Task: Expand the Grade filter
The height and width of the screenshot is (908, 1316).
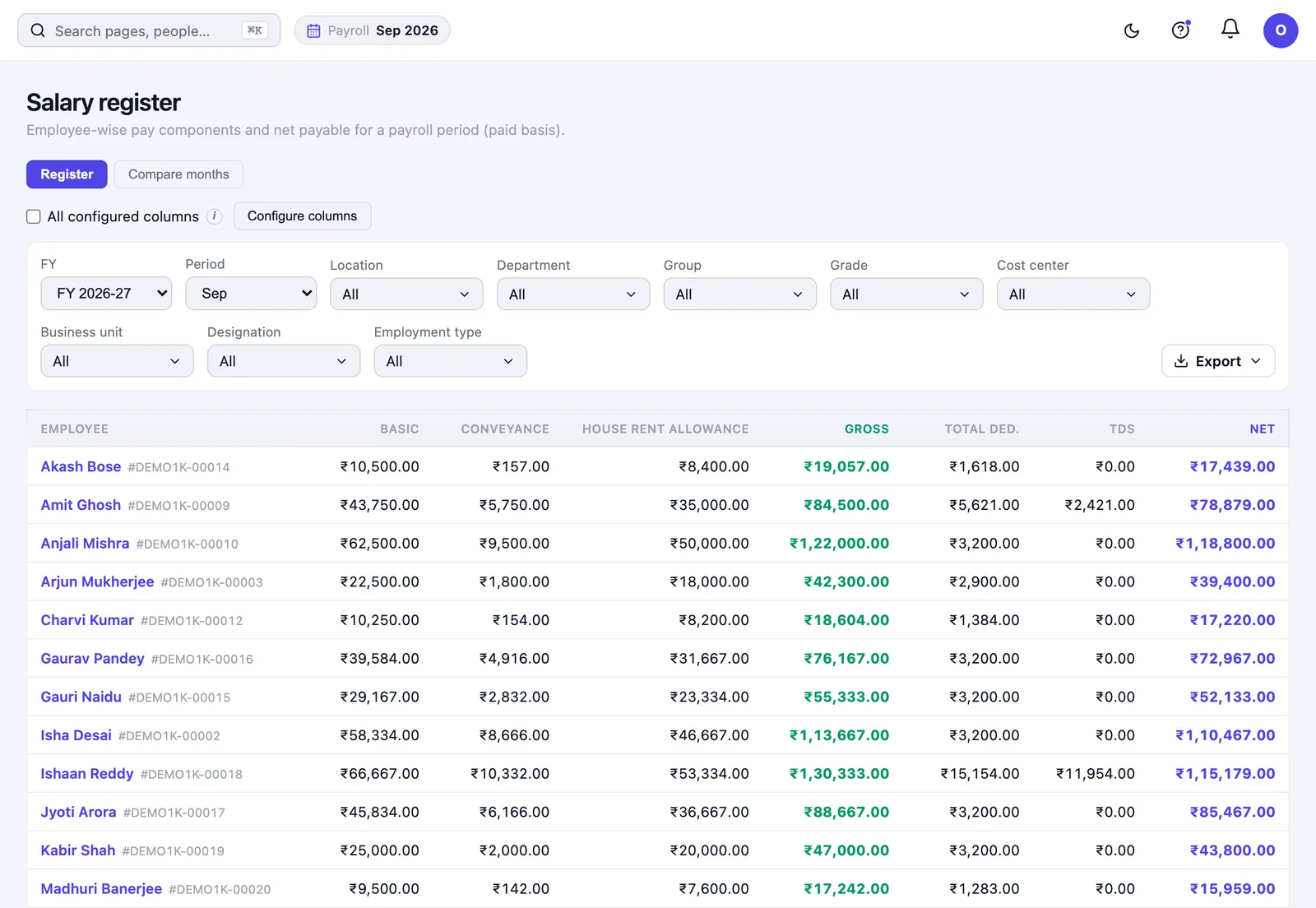Action: tap(906, 294)
